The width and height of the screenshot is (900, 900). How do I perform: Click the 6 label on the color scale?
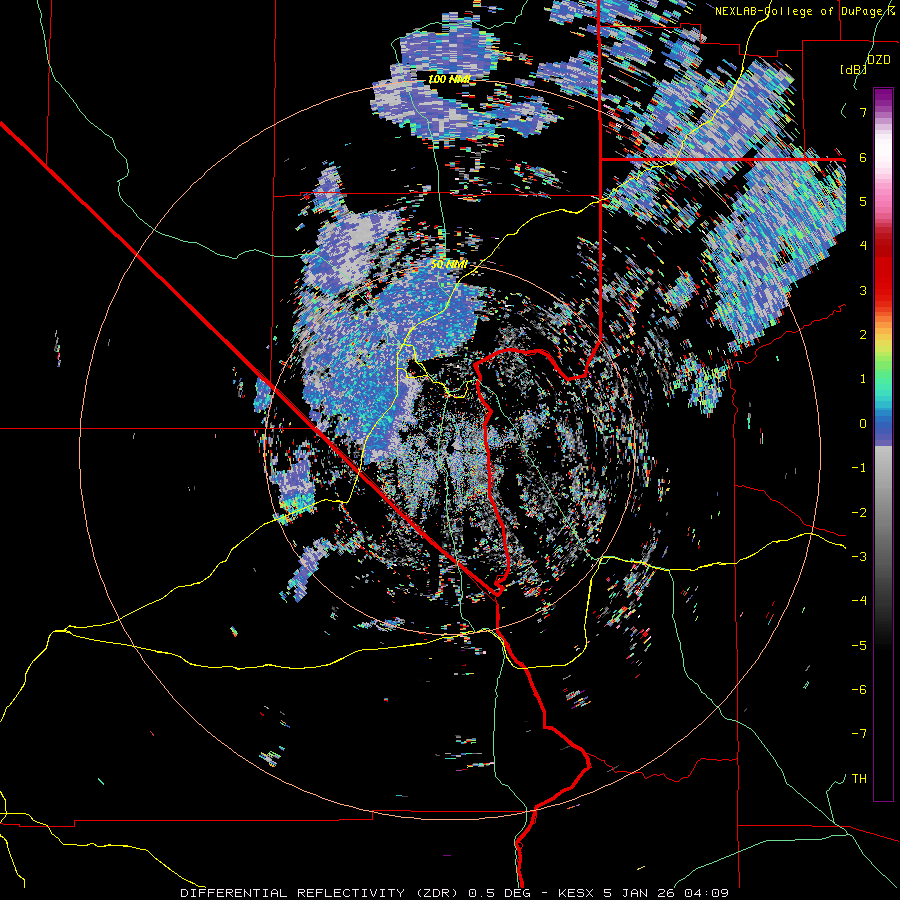click(x=863, y=157)
